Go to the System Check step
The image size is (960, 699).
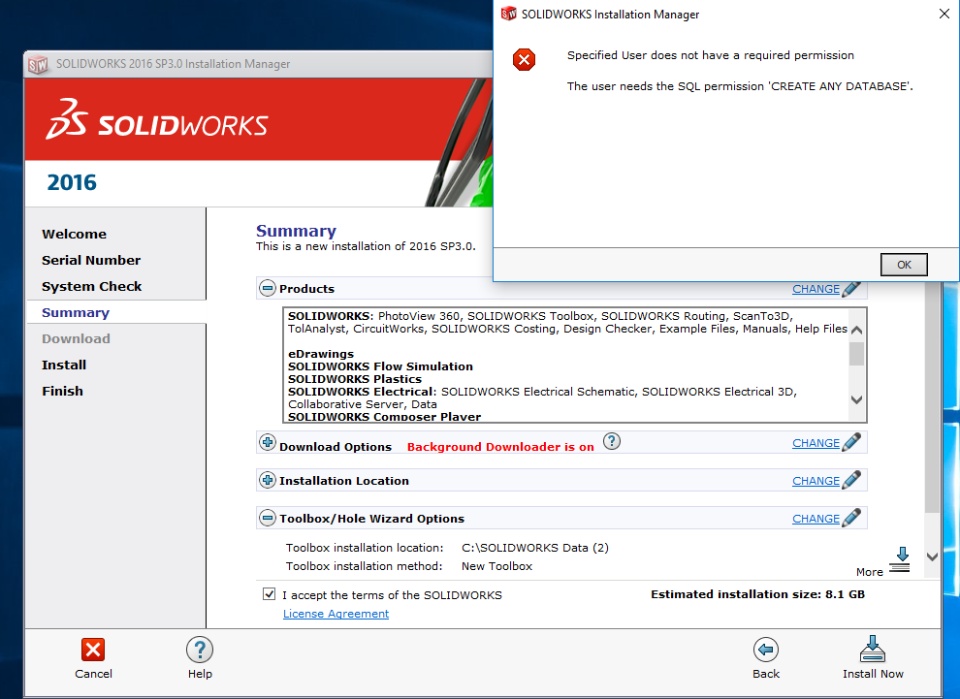tap(92, 286)
